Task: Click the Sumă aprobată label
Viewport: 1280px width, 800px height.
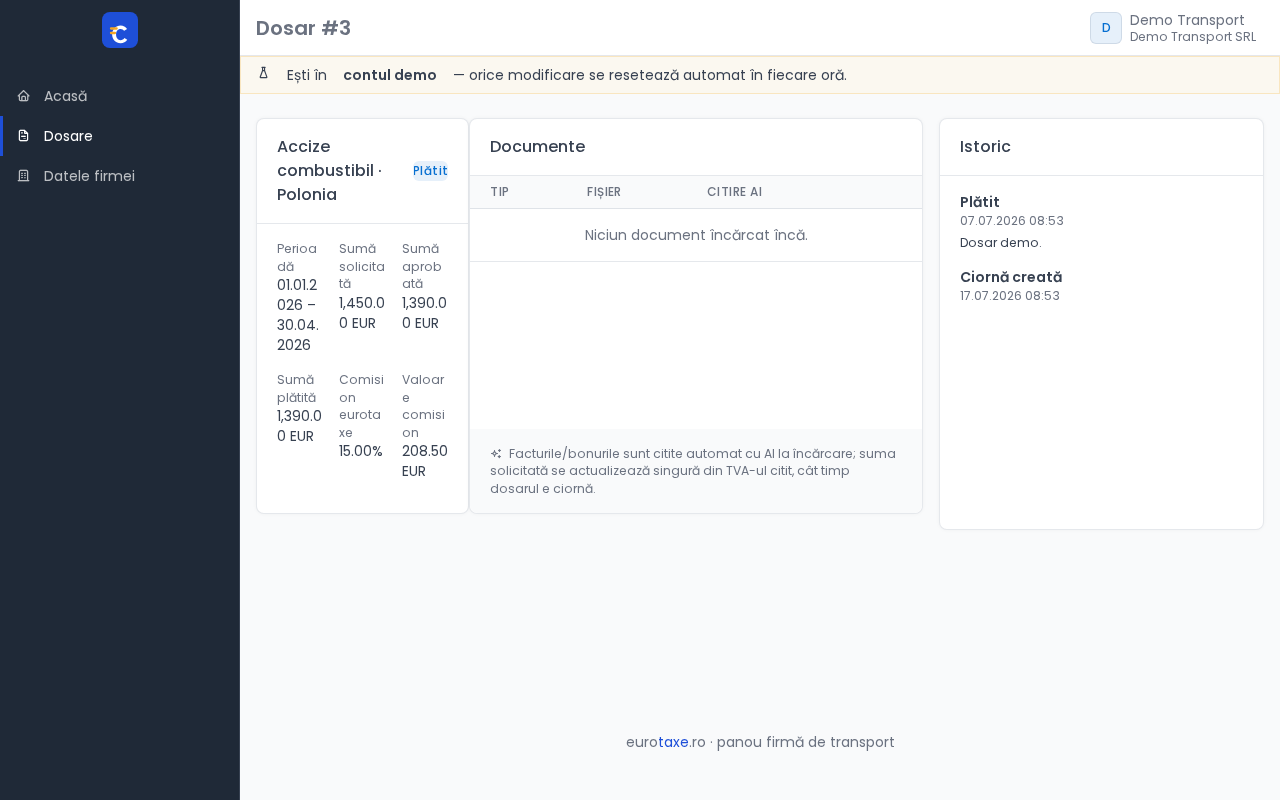Action: click(x=422, y=266)
